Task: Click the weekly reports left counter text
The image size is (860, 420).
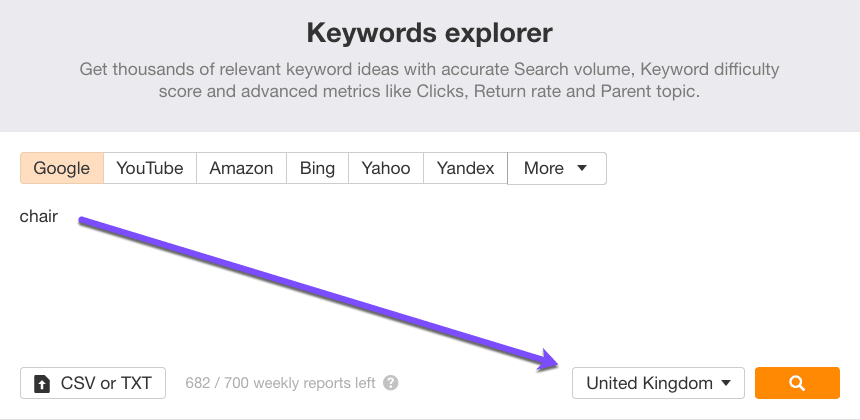Action: (281, 383)
